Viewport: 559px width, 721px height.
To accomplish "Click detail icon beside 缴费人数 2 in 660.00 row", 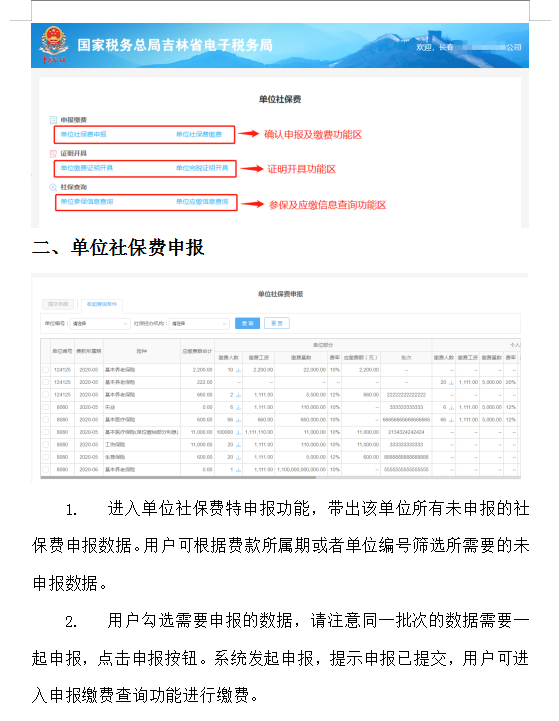I will [238, 395].
